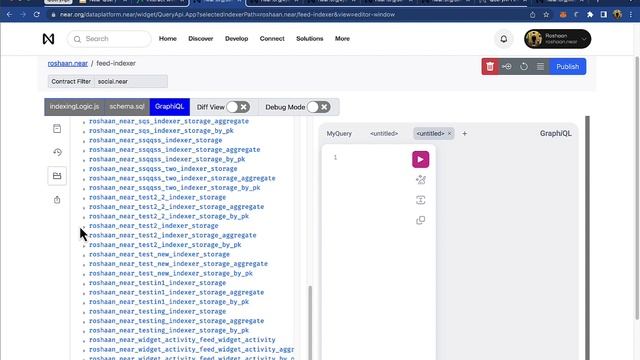Screen dimensions: 640x360
Task: Follow the roshaan.near breadcrumb link
Action: pos(68,63)
